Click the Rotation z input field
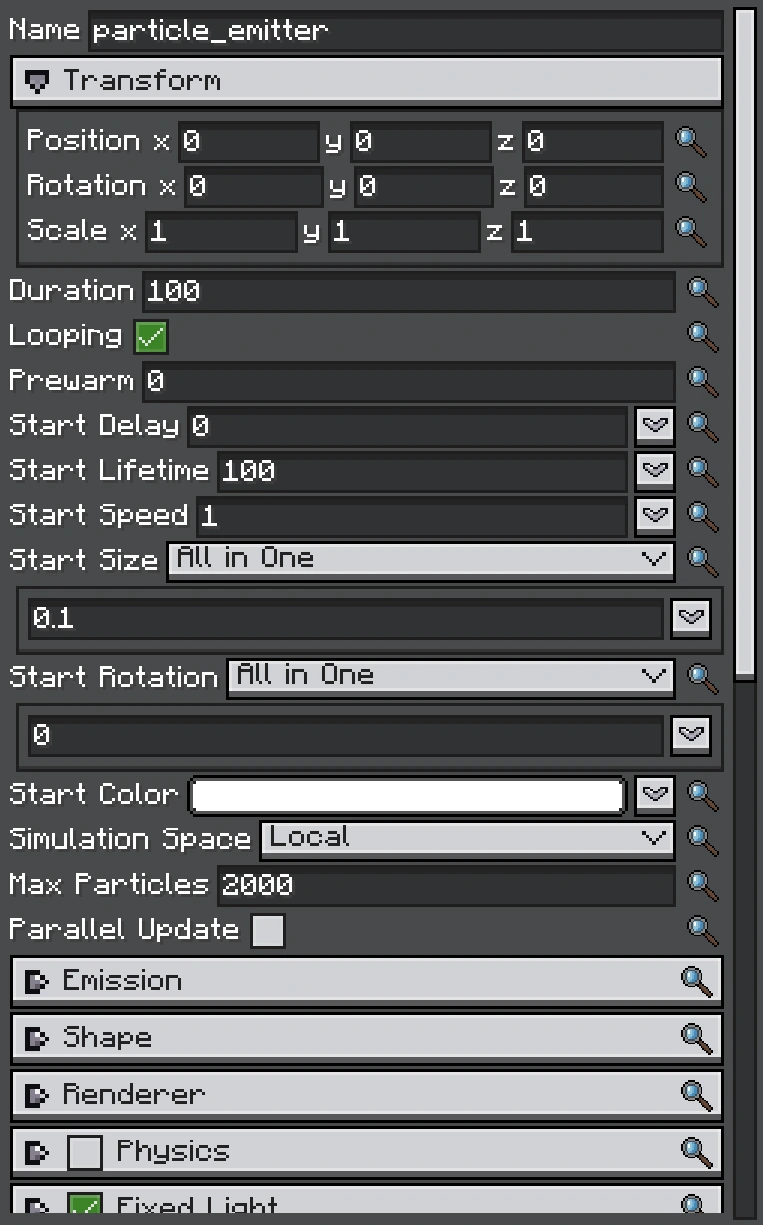 [x=595, y=187]
